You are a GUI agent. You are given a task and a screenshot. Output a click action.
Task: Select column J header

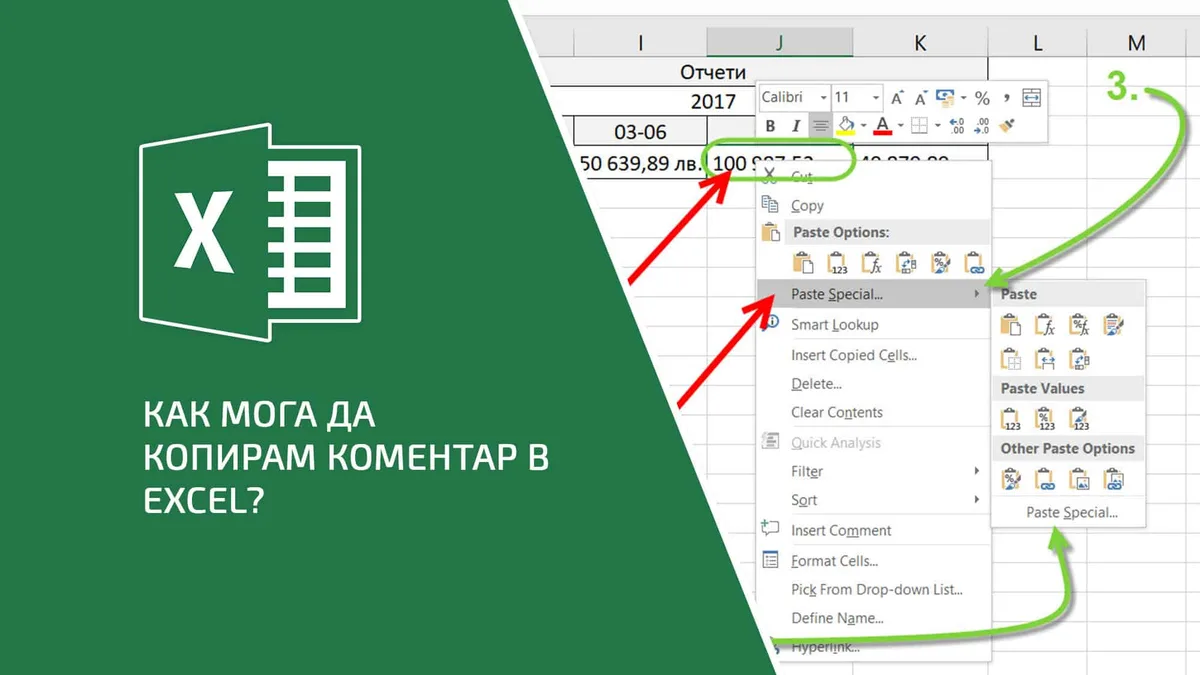(x=779, y=42)
